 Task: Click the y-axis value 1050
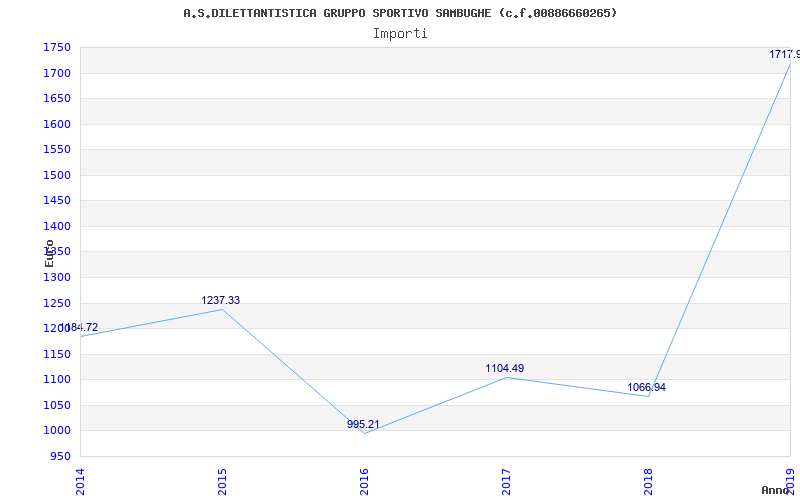[57, 406]
